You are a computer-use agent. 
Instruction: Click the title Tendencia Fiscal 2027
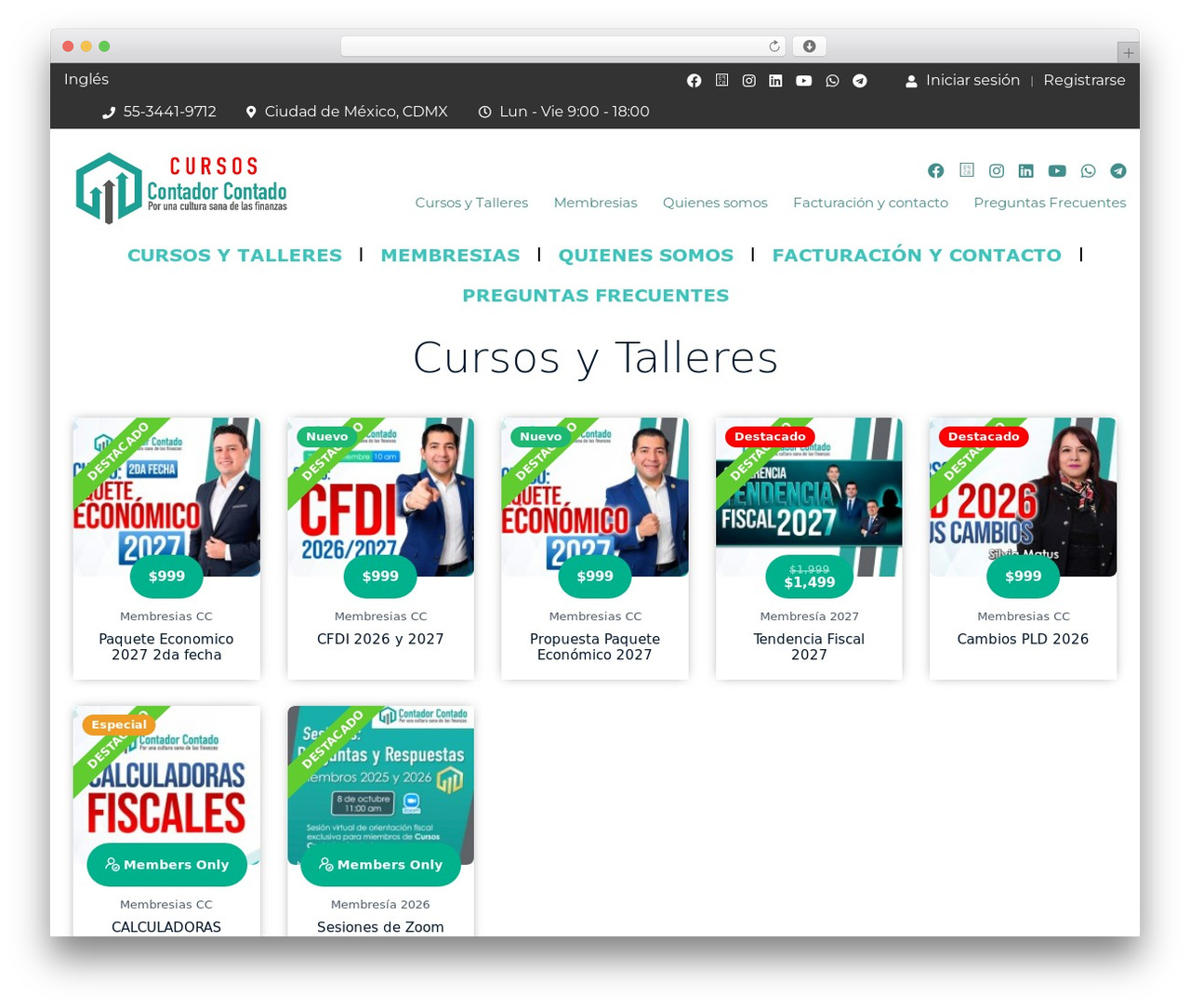click(809, 646)
